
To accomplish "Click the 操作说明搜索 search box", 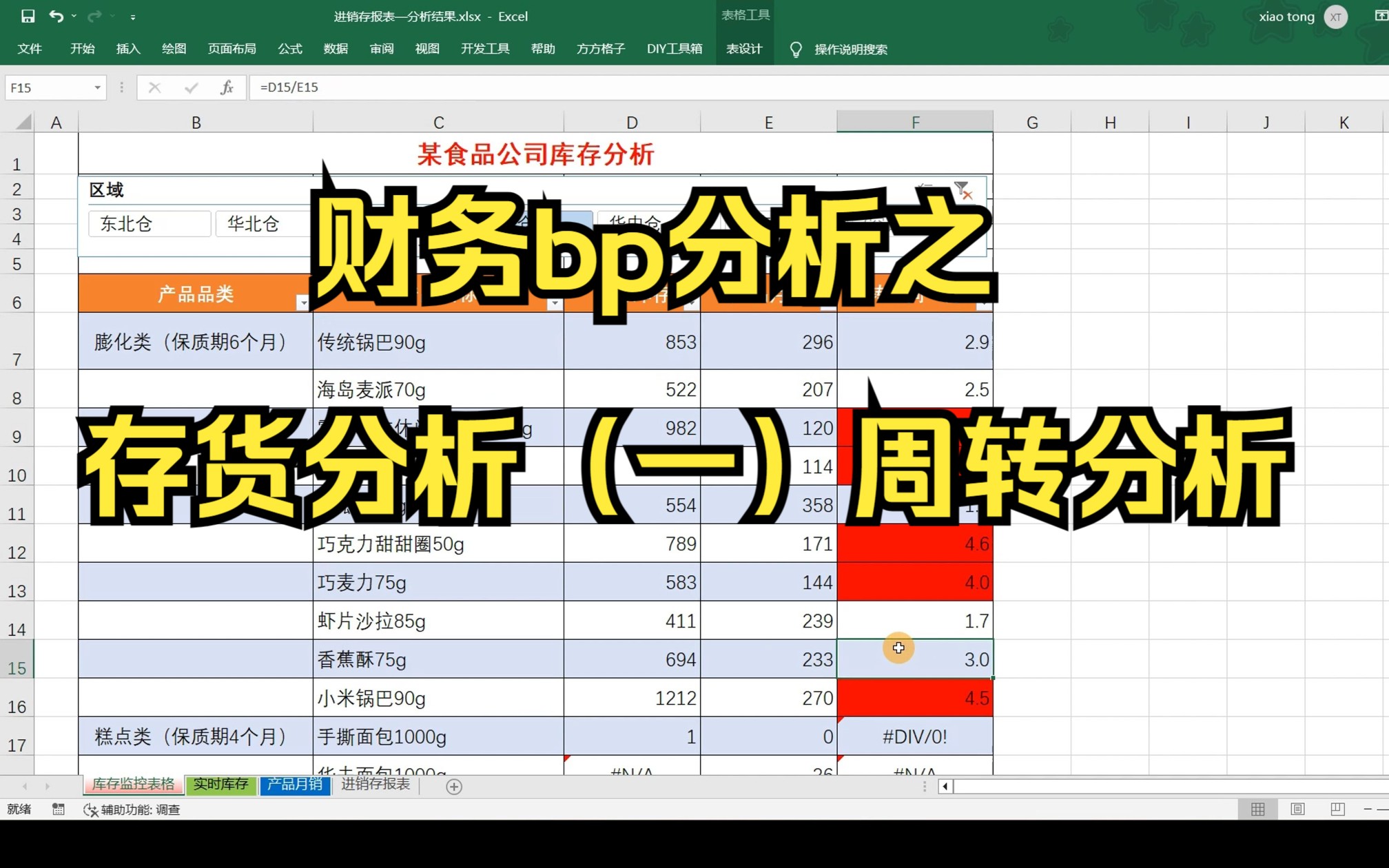I will click(851, 50).
